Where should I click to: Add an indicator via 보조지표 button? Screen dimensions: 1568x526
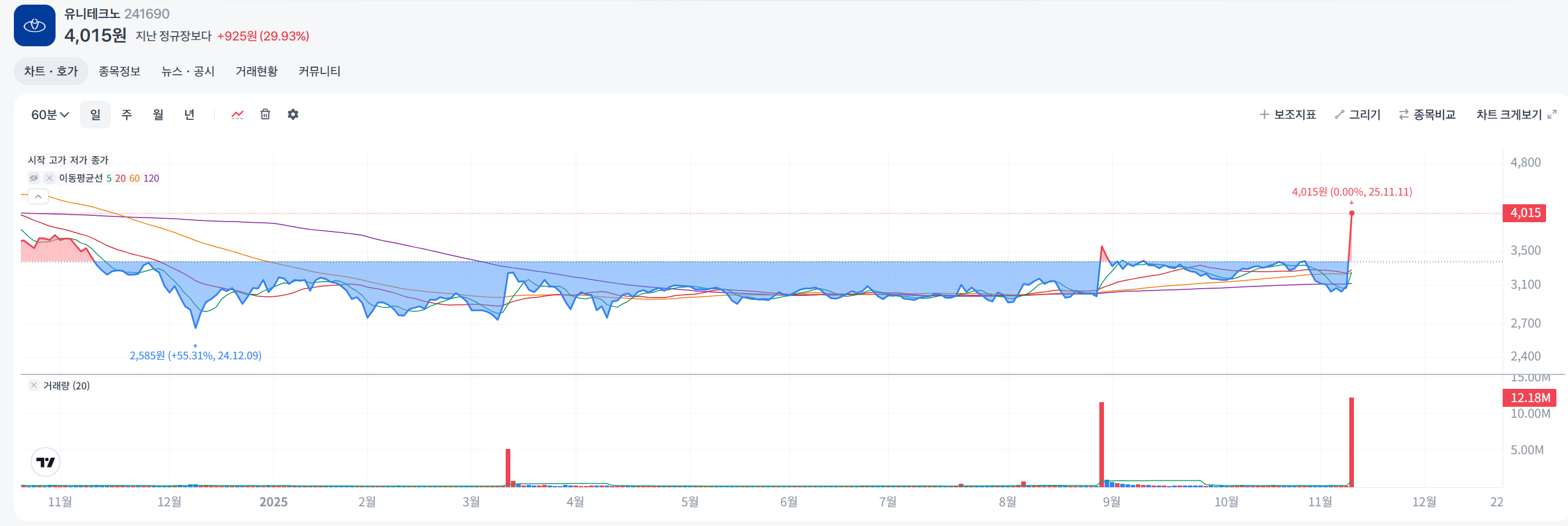(x=1288, y=115)
